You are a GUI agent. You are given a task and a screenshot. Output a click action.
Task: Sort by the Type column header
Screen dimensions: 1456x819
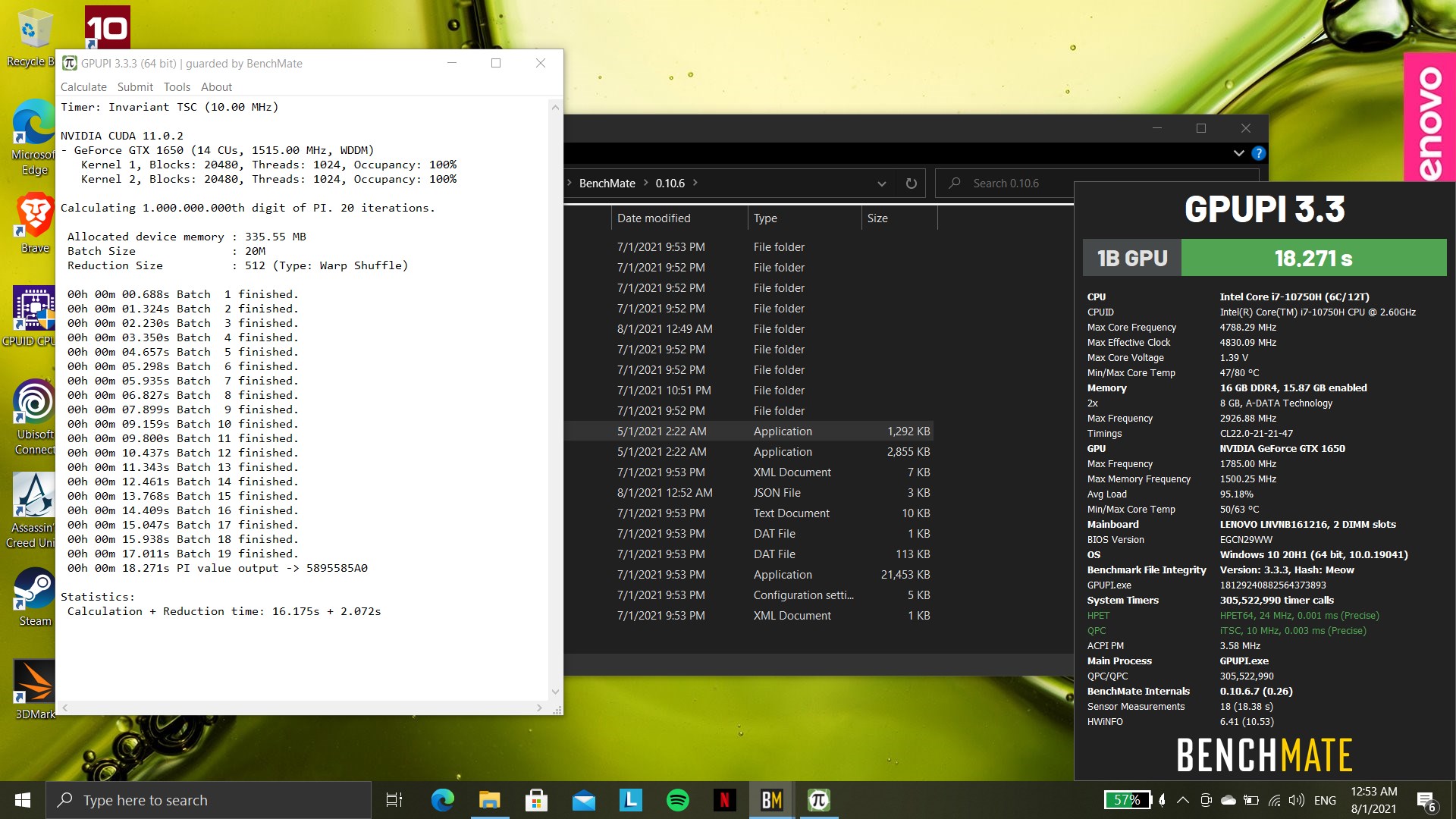(x=804, y=218)
